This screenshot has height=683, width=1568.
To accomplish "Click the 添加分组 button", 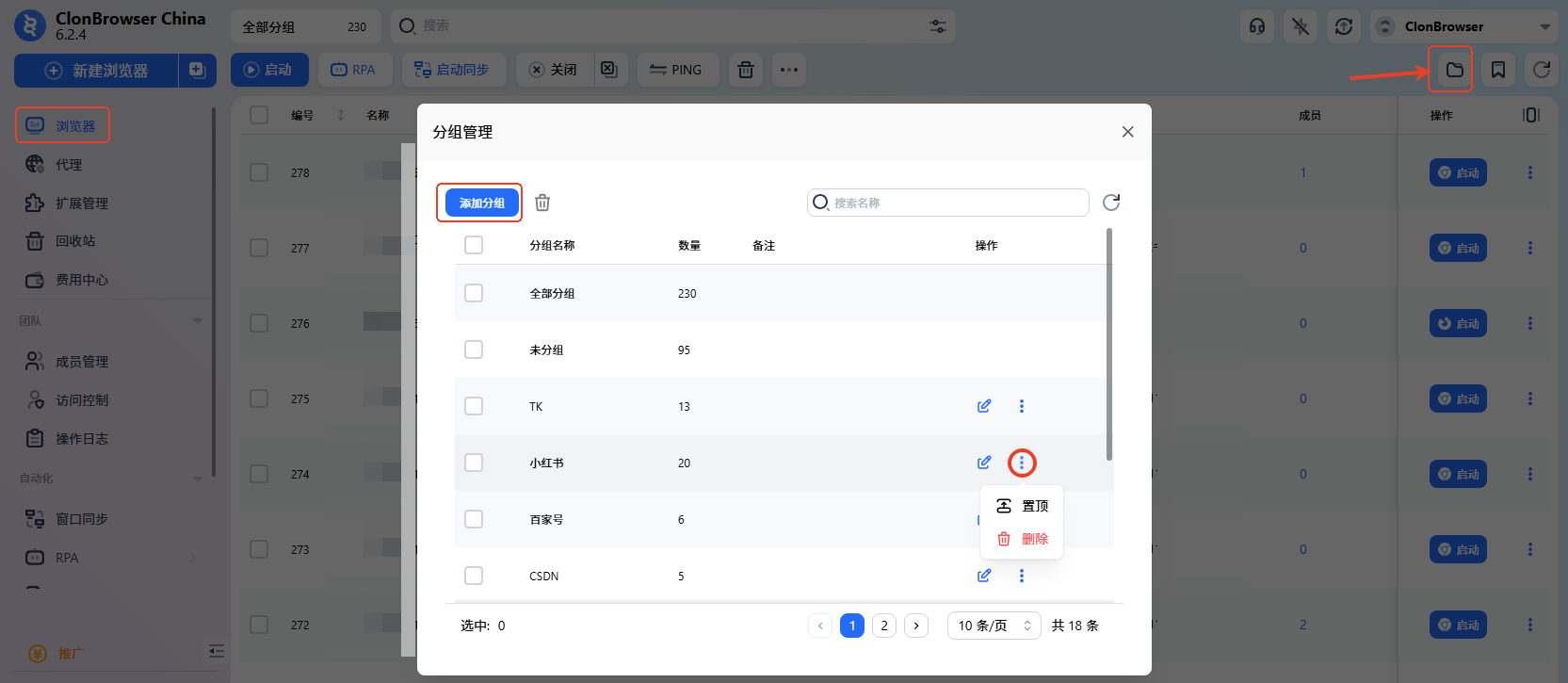I will tap(482, 203).
